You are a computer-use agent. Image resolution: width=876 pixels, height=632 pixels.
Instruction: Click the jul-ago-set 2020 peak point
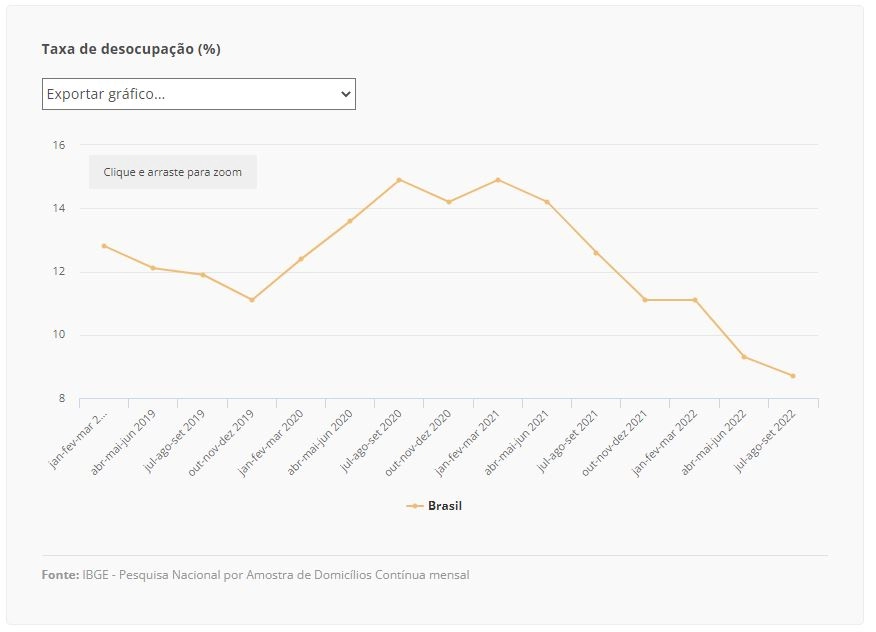[x=399, y=180]
